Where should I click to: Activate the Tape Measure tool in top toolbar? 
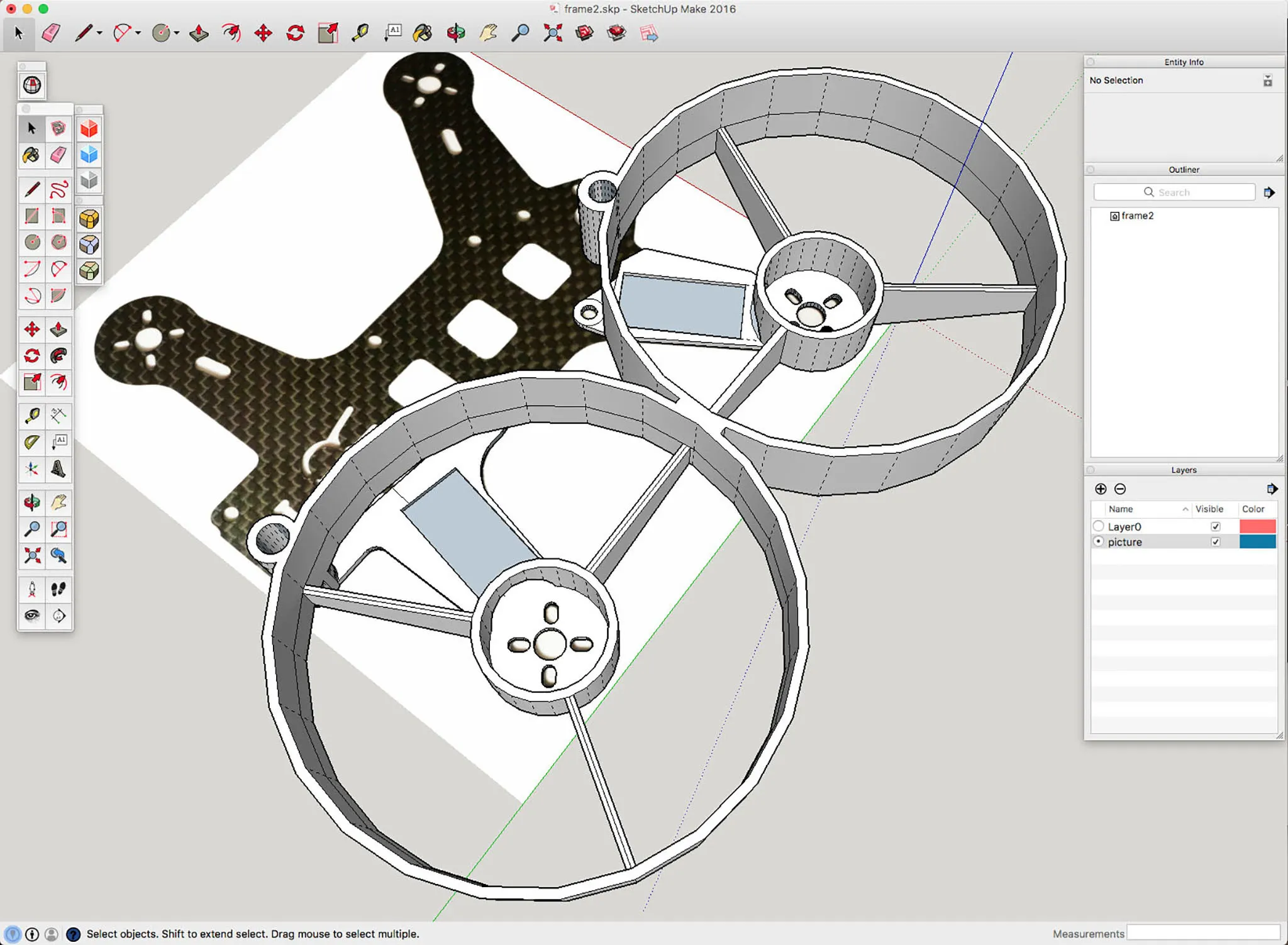tap(360, 33)
